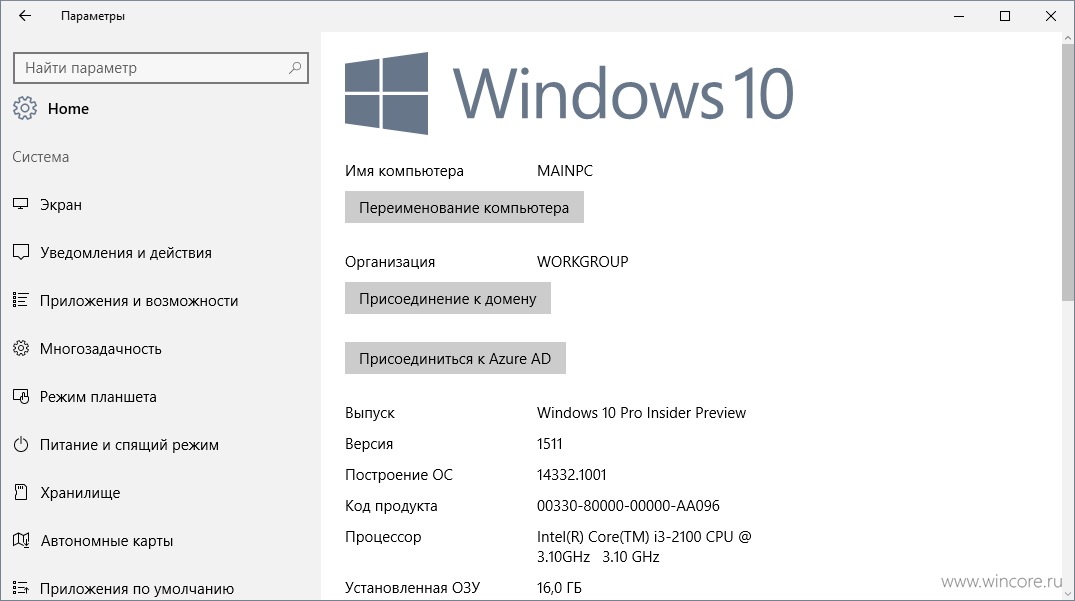Click the Экран monitor icon
Screen dimensions: 1075x601
(x=21, y=204)
